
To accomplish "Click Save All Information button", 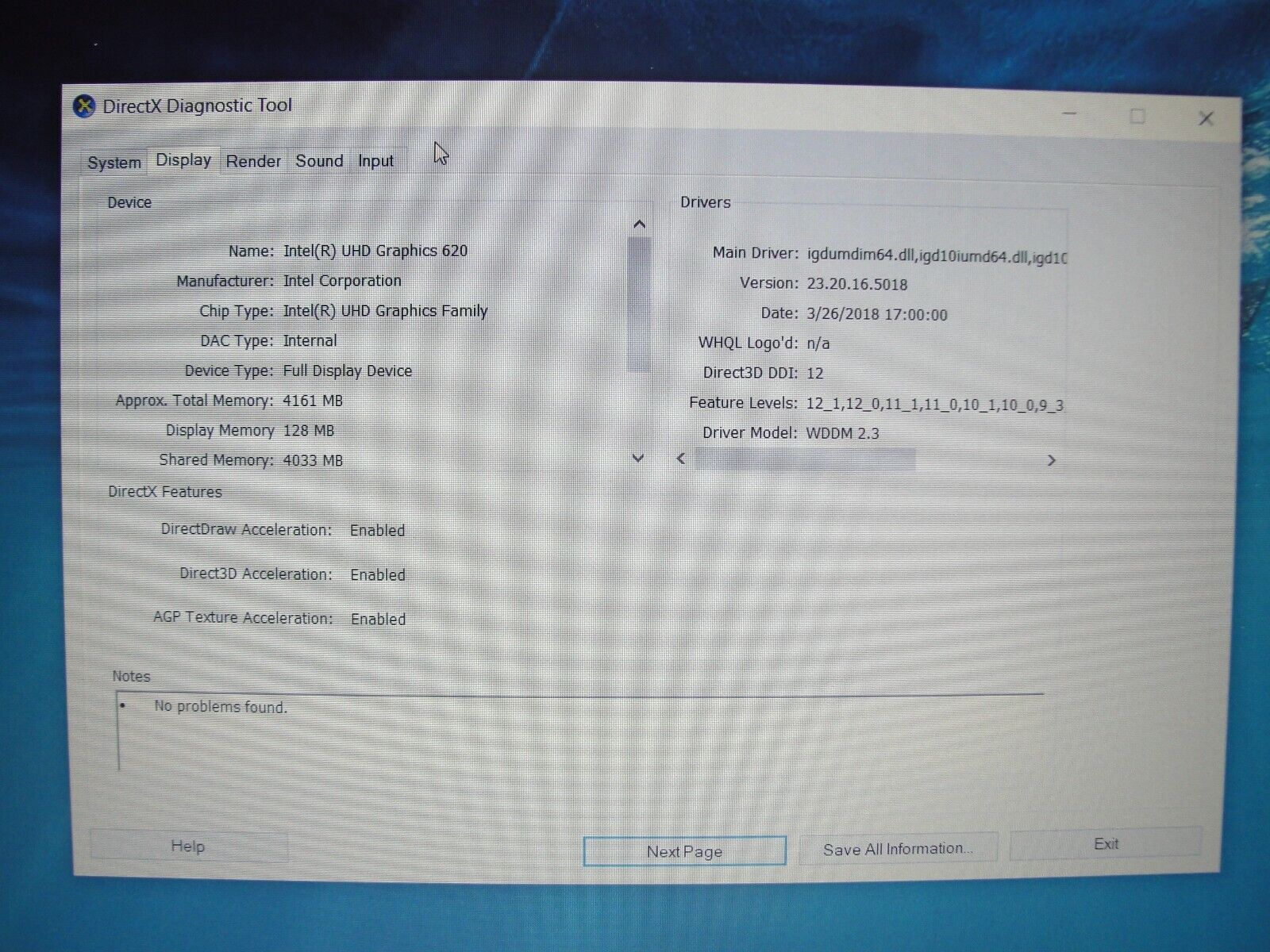I will 898,850.
